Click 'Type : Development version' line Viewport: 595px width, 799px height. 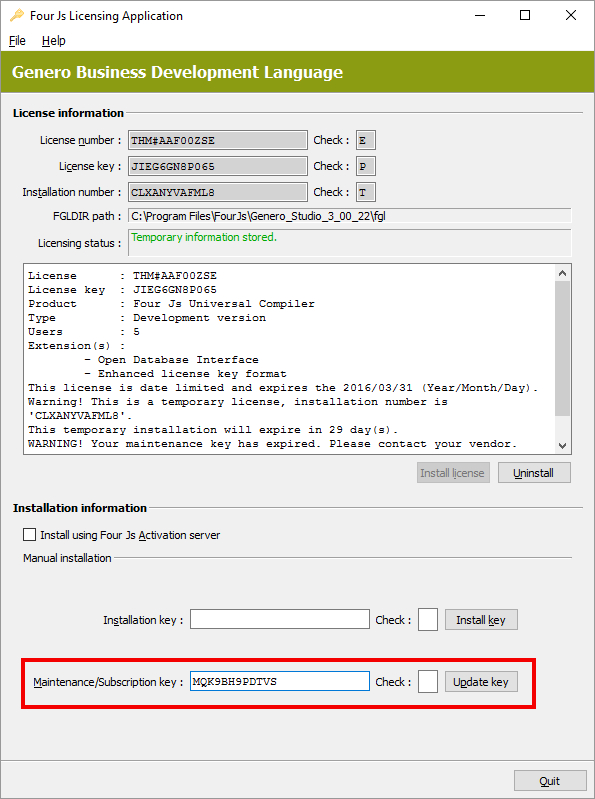[x=147, y=318]
